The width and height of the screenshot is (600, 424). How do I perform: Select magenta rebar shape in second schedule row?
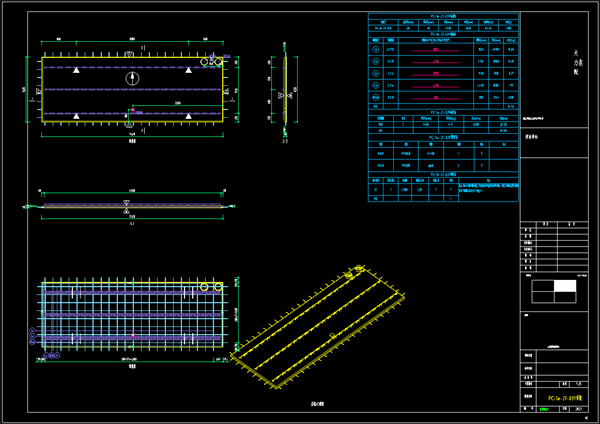click(x=435, y=62)
